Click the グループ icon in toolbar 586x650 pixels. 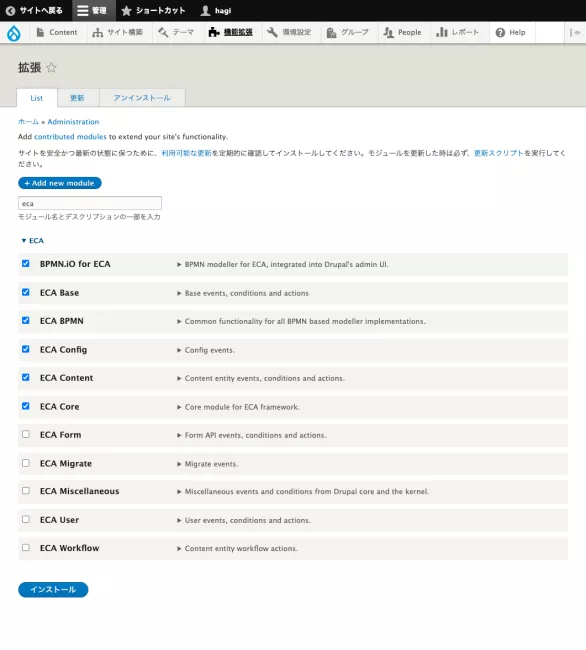[331, 32]
